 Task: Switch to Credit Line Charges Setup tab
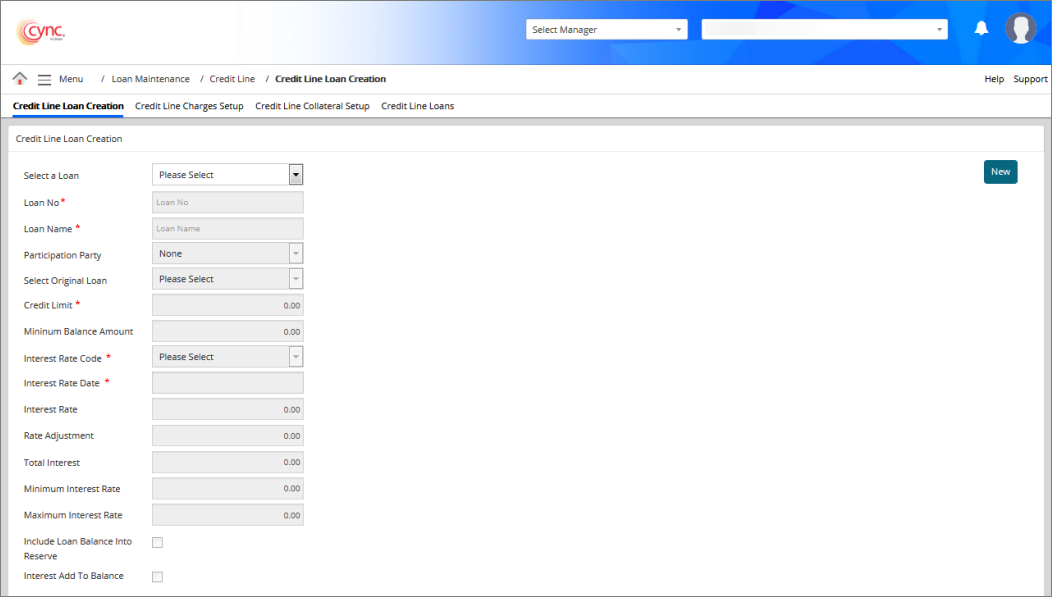coord(189,106)
